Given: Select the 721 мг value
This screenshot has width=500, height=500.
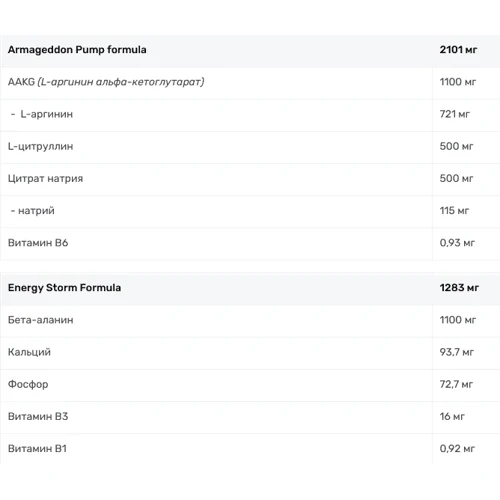Looking at the screenshot, I should click(455, 114).
